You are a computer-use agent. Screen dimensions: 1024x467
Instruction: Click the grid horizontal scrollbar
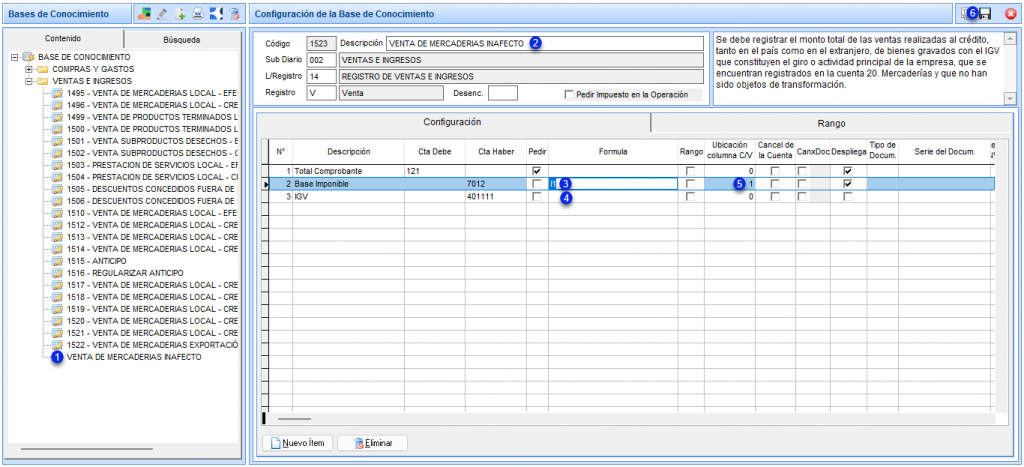point(295,418)
